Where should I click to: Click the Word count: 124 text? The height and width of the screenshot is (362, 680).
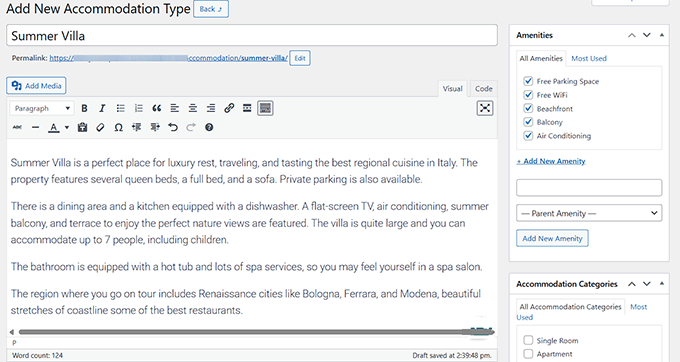[x=37, y=355]
